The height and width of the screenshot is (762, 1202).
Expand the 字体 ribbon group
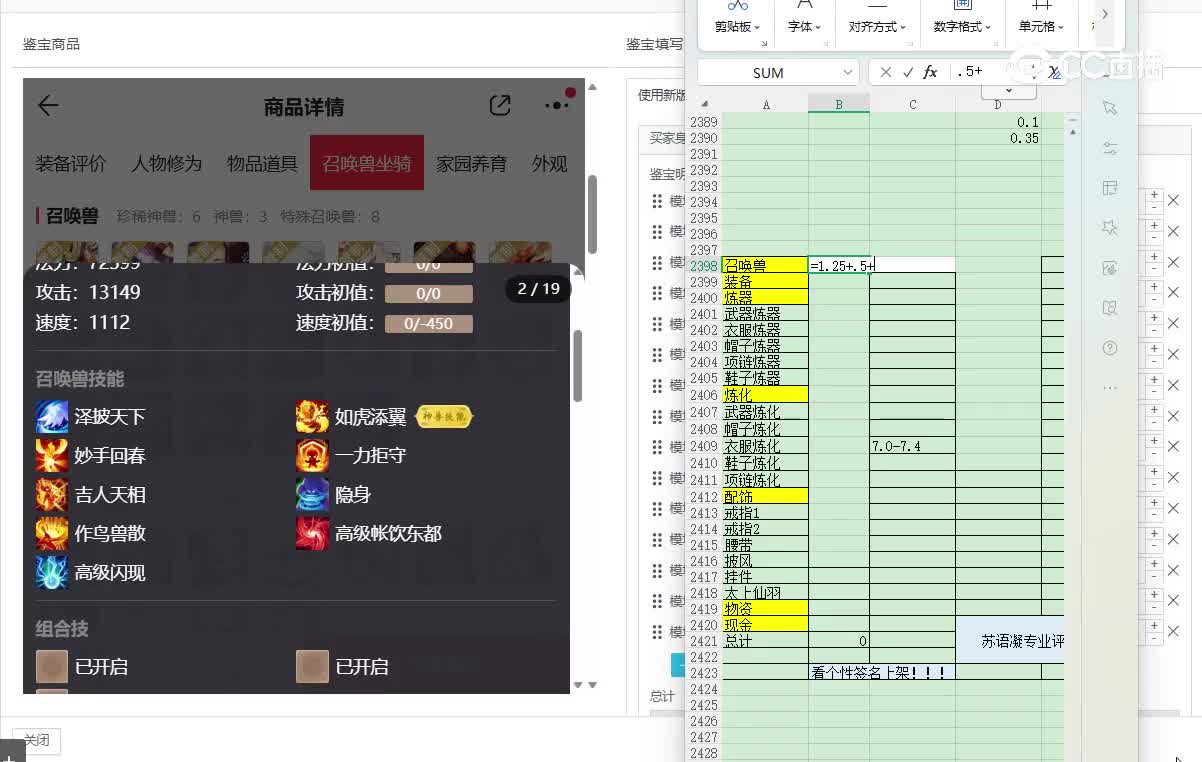804,27
